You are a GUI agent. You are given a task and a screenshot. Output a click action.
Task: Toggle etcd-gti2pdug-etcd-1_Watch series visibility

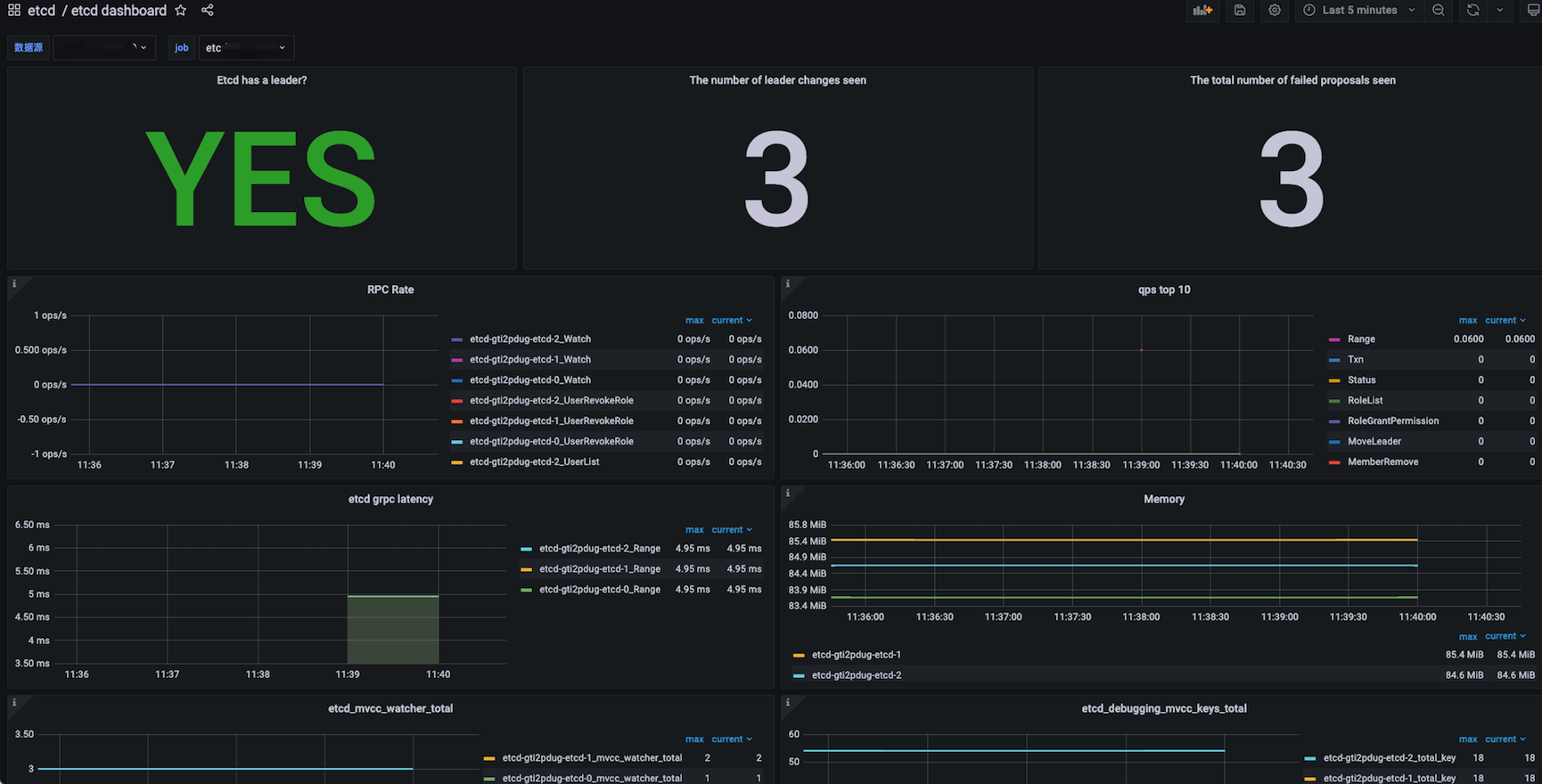pyautogui.click(x=530, y=360)
